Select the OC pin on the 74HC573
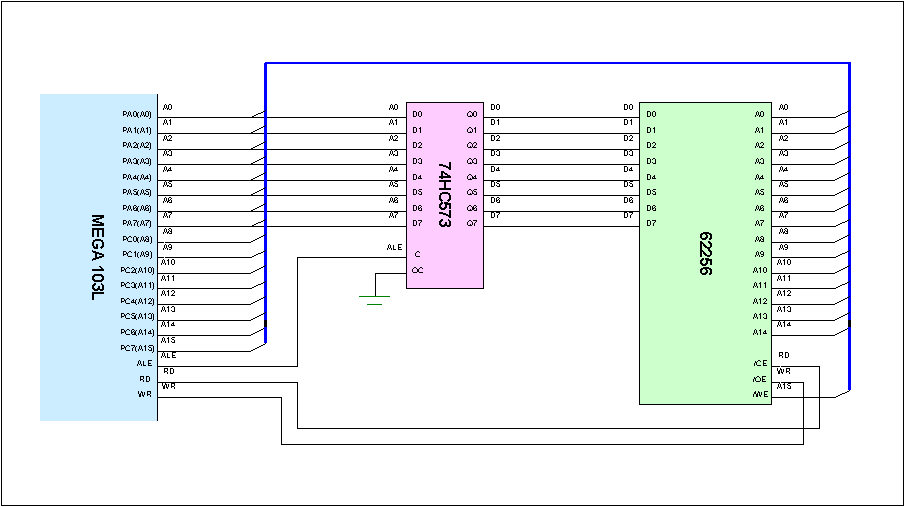Viewport: 905px width, 507px height. (417, 270)
